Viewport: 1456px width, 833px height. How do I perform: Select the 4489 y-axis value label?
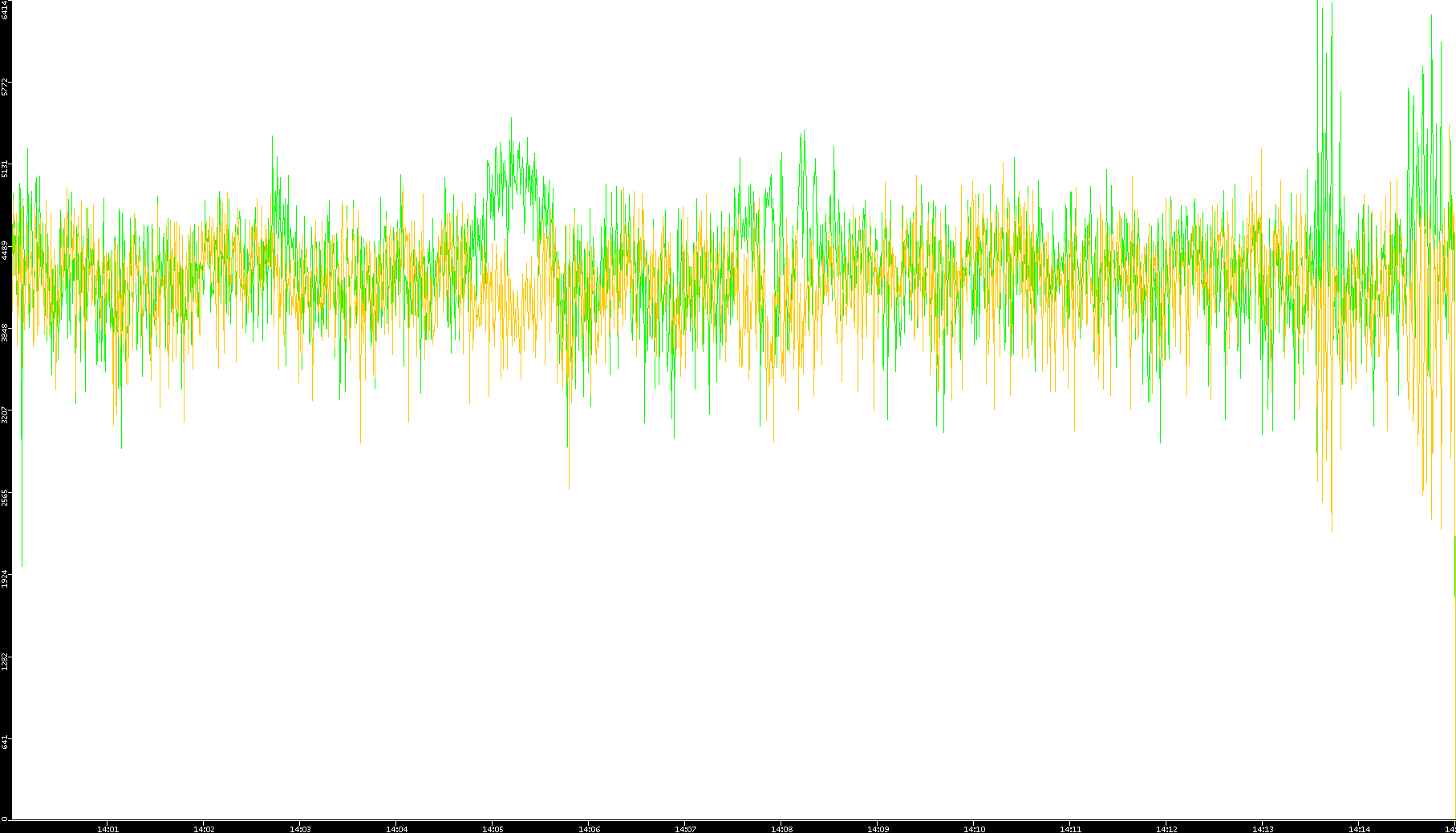(6, 250)
